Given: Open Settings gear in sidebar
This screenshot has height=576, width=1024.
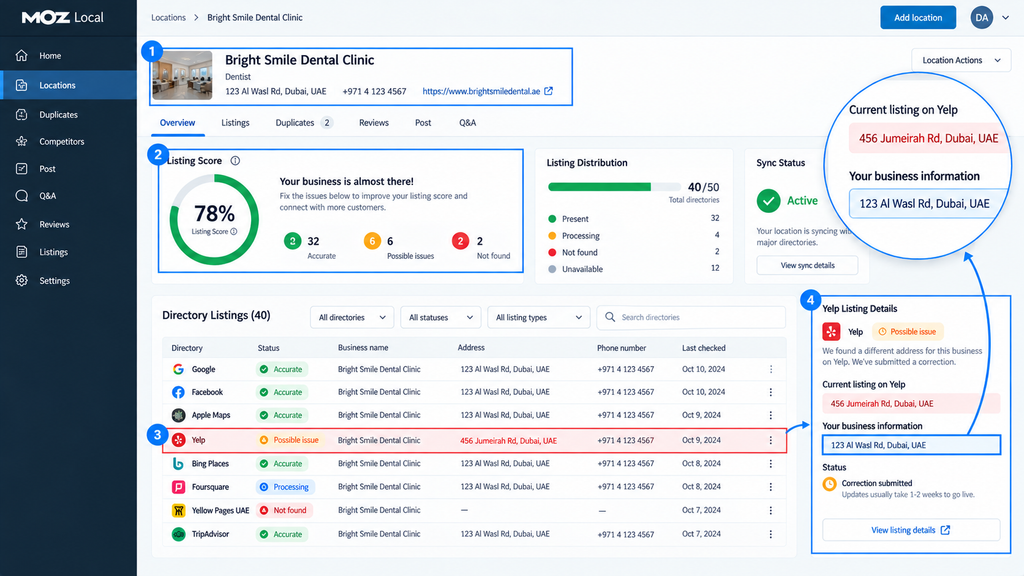Looking at the screenshot, I should (x=22, y=280).
